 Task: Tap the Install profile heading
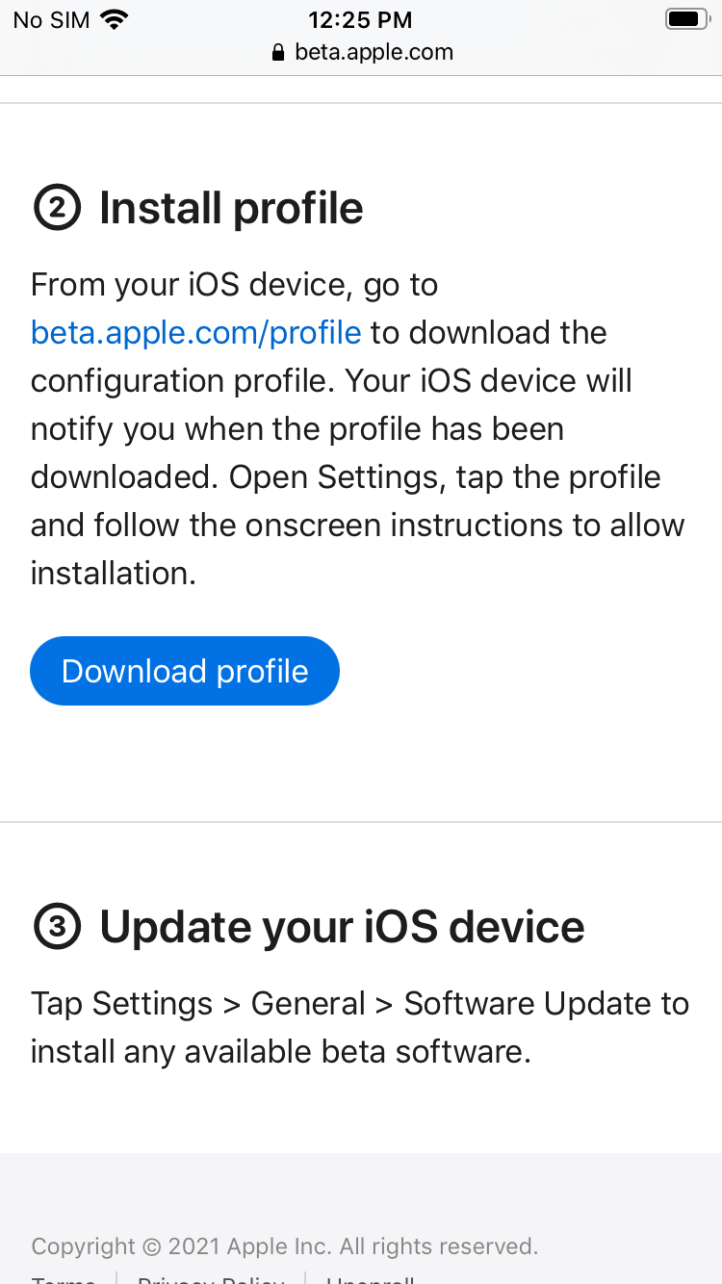pyautogui.click(x=231, y=209)
